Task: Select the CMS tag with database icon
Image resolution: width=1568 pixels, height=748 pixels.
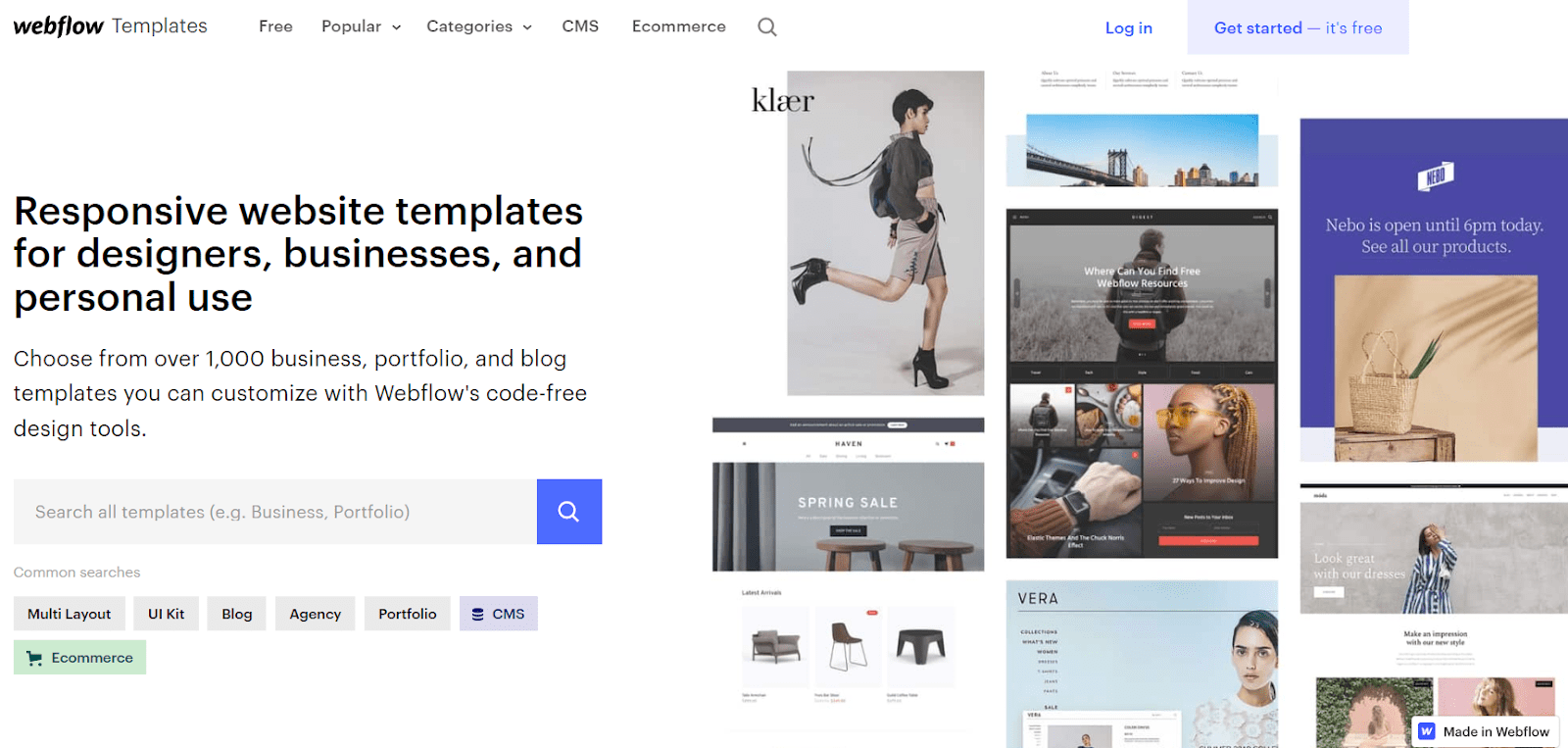Action: (x=499, y=614)
